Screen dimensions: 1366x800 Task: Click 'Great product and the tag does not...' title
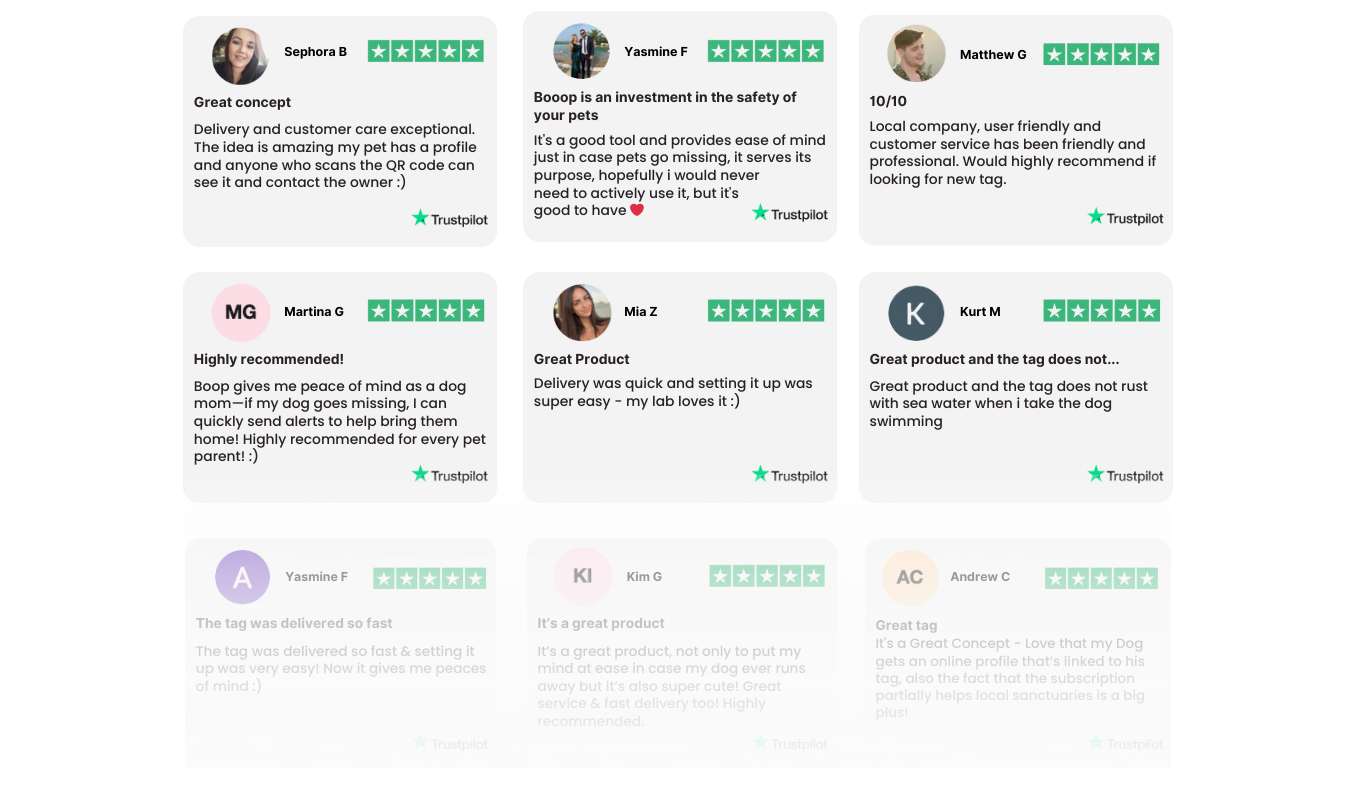point(994,359)
